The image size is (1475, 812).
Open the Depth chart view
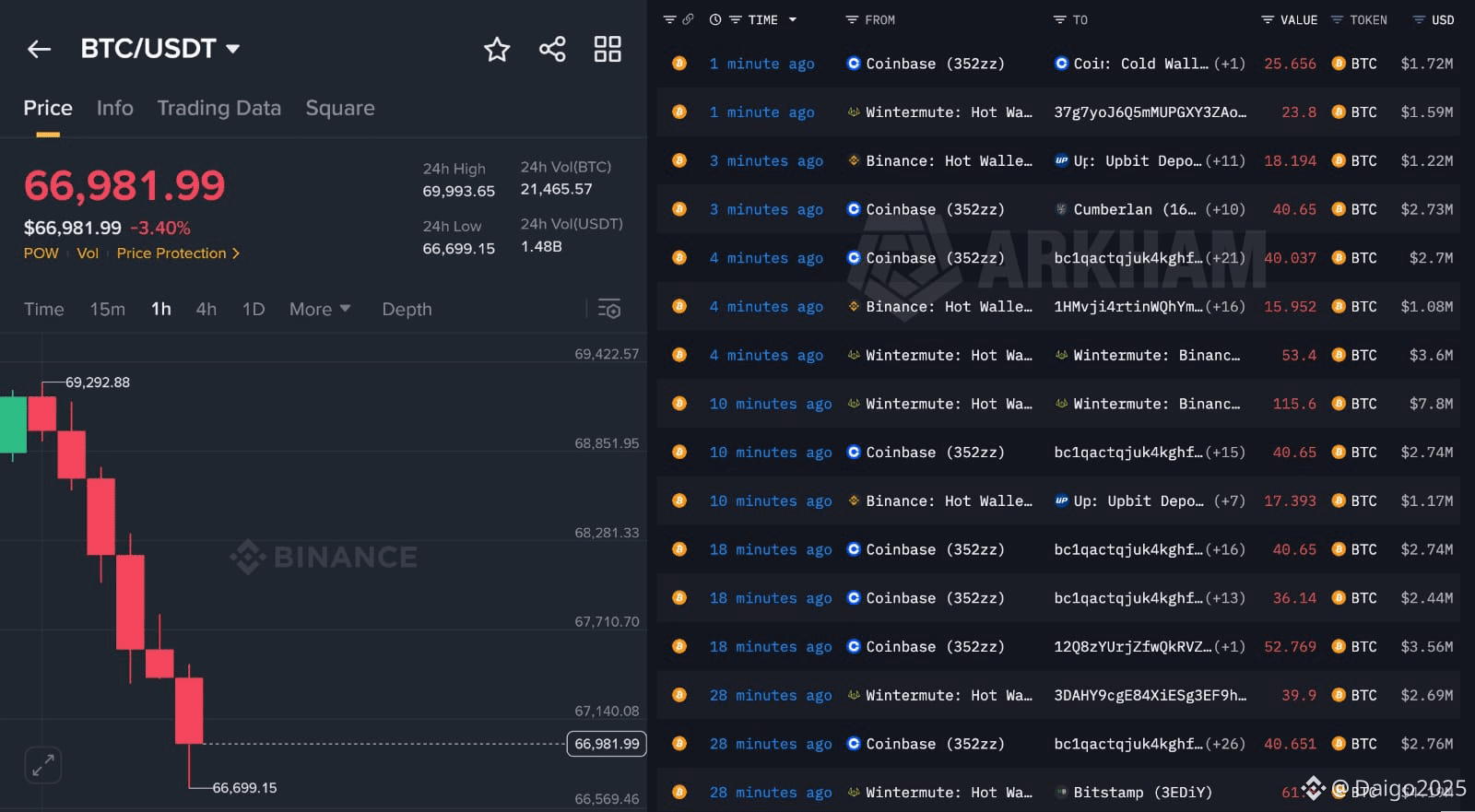(407, 309)
